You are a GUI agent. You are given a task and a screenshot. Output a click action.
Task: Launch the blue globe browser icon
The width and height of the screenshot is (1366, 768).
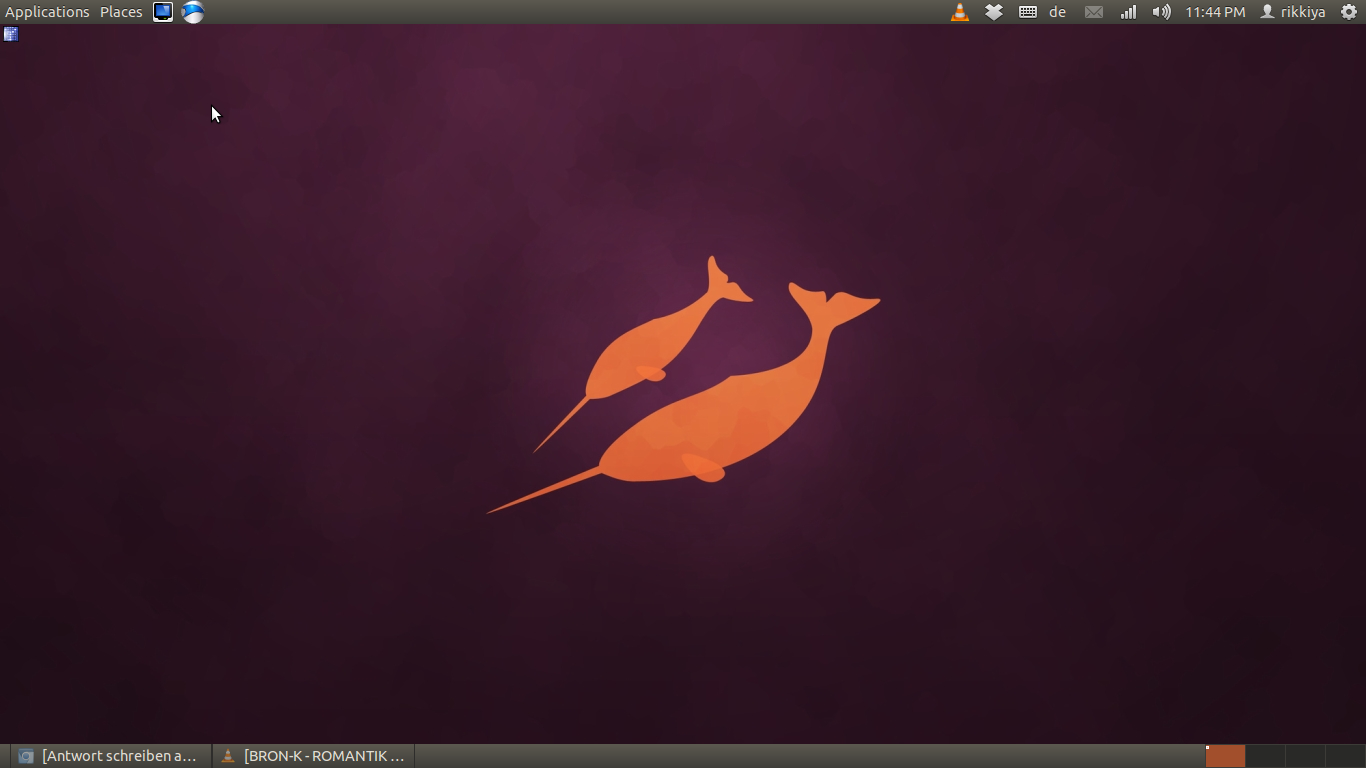(193, 12)
